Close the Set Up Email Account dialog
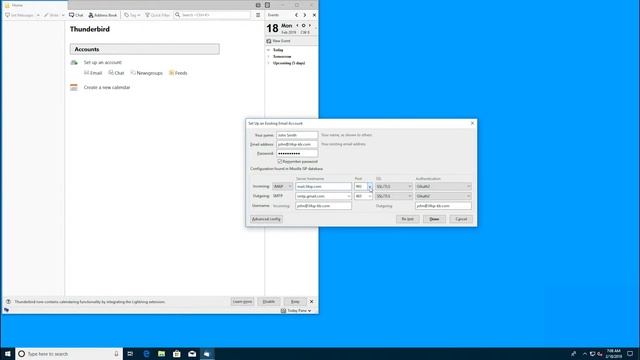 tap(472, 123)
